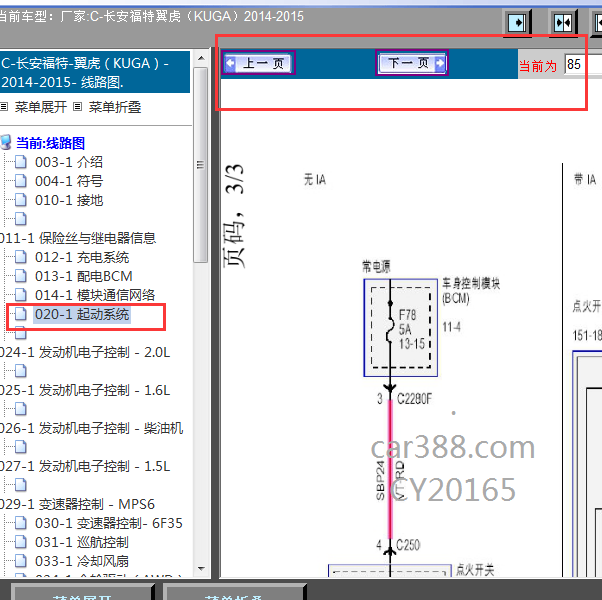
Task: Go to previous page with 上一页 button
Action: (258, 63)
